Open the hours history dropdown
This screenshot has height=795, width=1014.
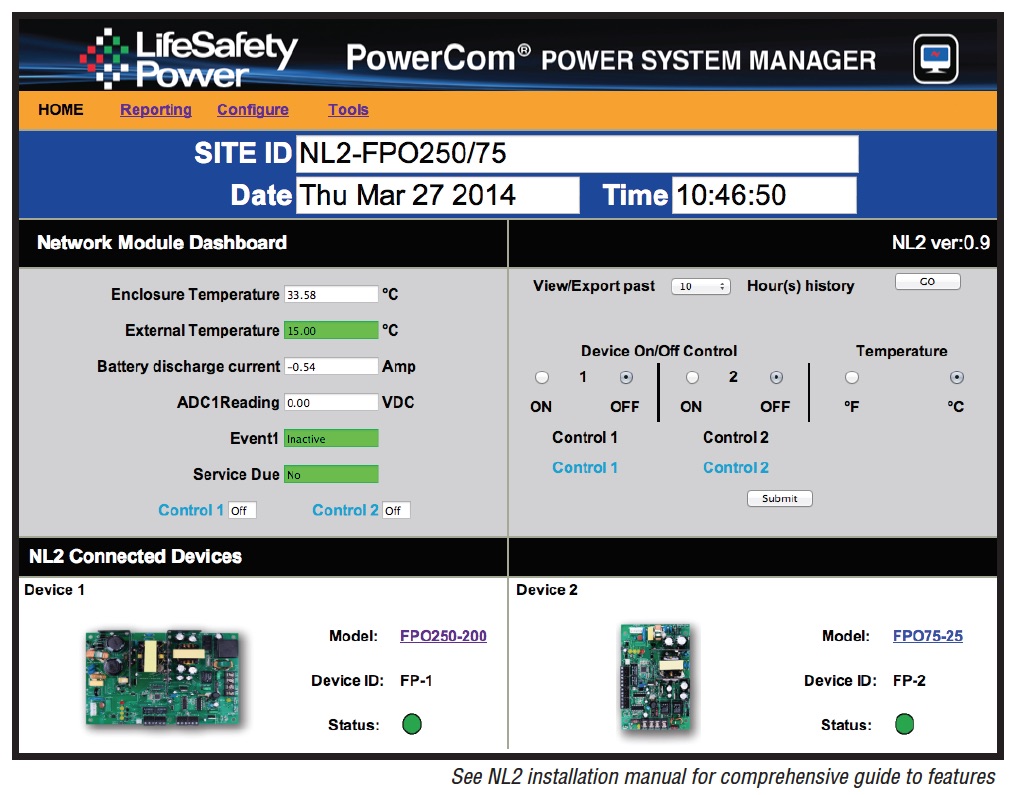coord(700,287)
